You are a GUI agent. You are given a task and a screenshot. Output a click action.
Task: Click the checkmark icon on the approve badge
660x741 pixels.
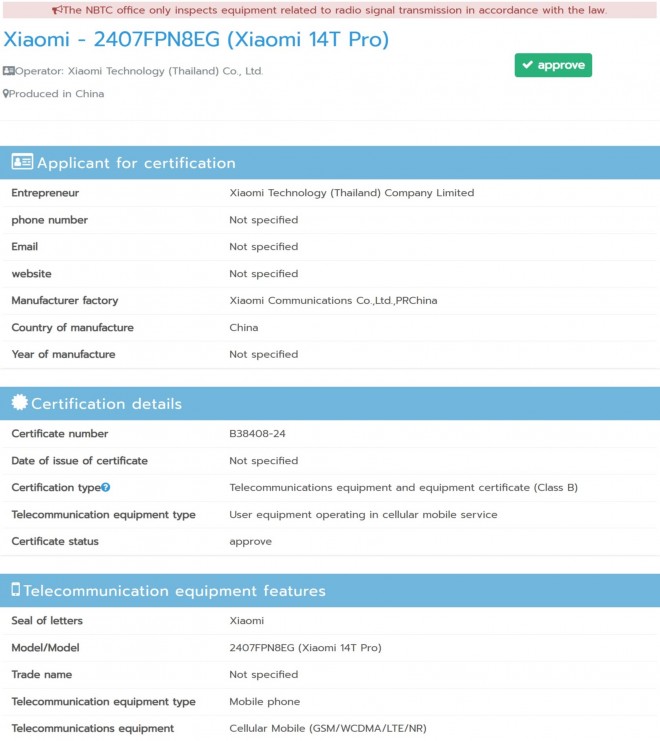pos(527,66)
